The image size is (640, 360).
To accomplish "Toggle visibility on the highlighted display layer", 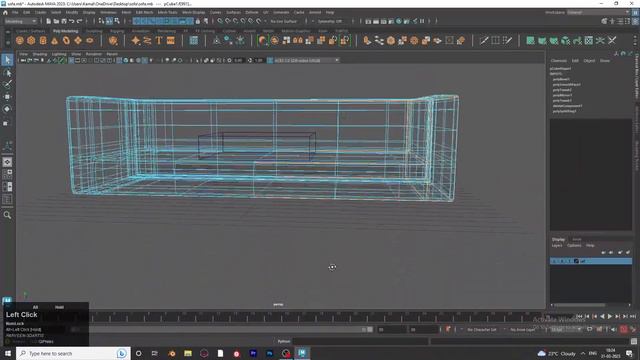I will (554, 261).
